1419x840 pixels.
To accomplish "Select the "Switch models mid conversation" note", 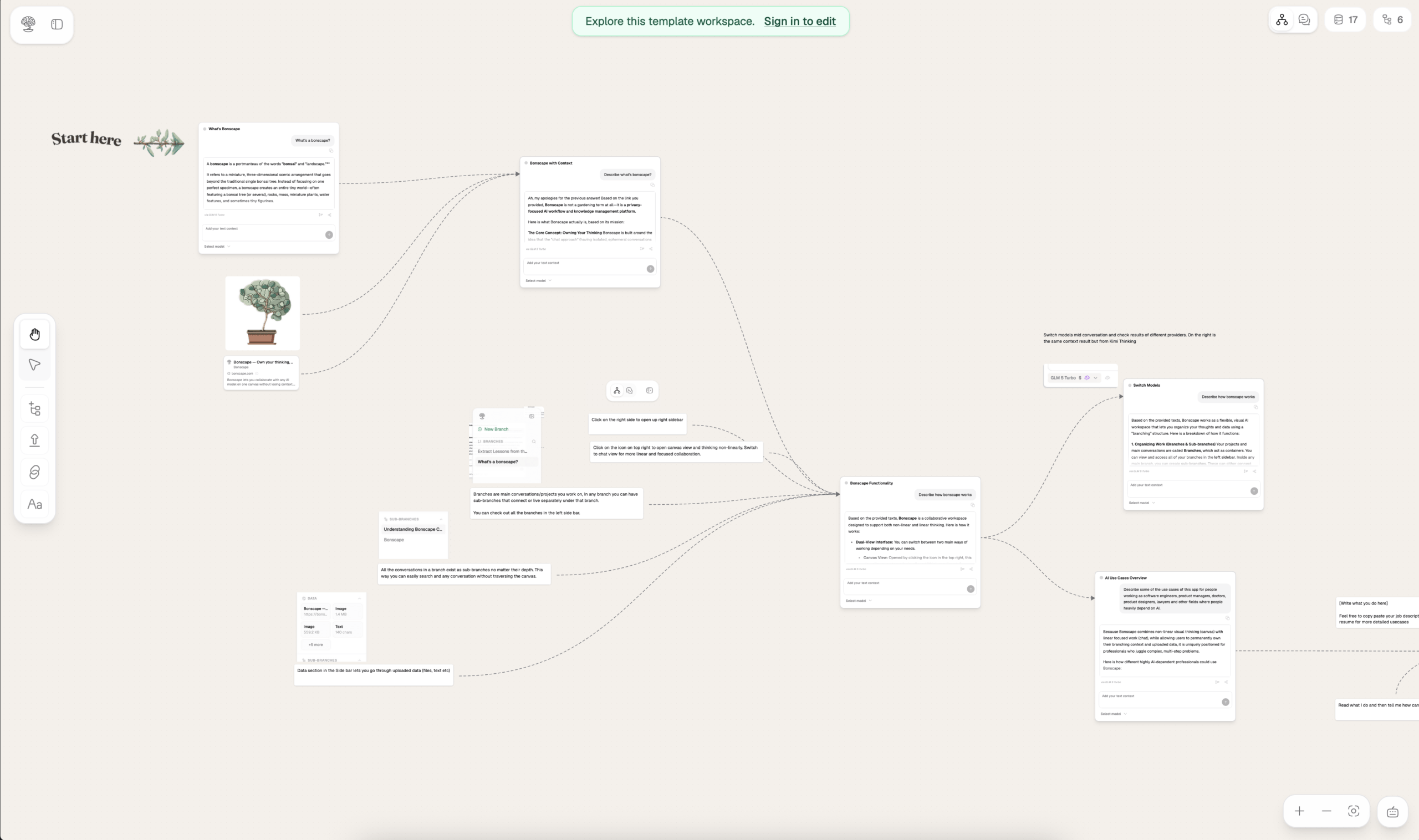I will coord(1130,338).
